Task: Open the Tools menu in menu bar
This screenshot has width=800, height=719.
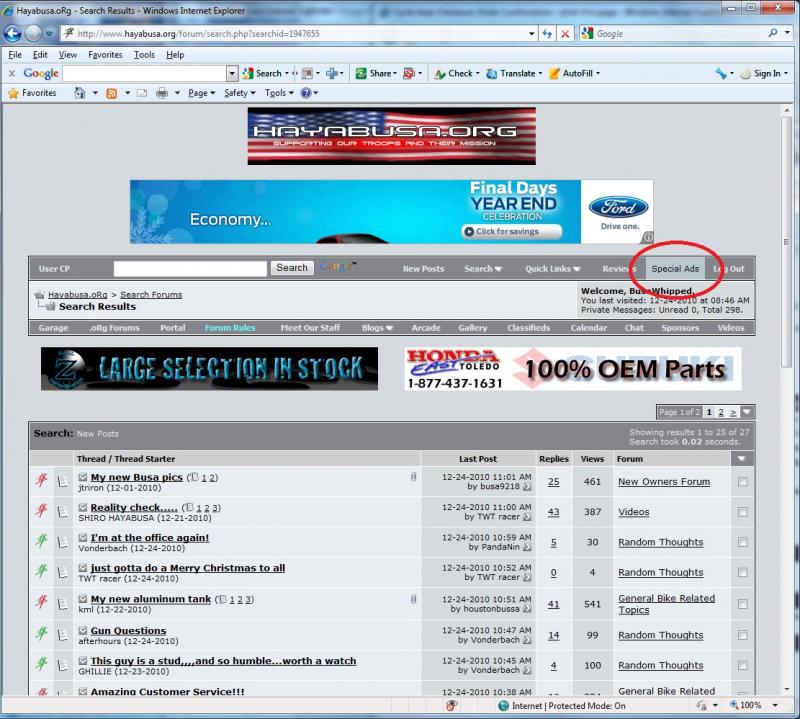Action: click(144, 55)
